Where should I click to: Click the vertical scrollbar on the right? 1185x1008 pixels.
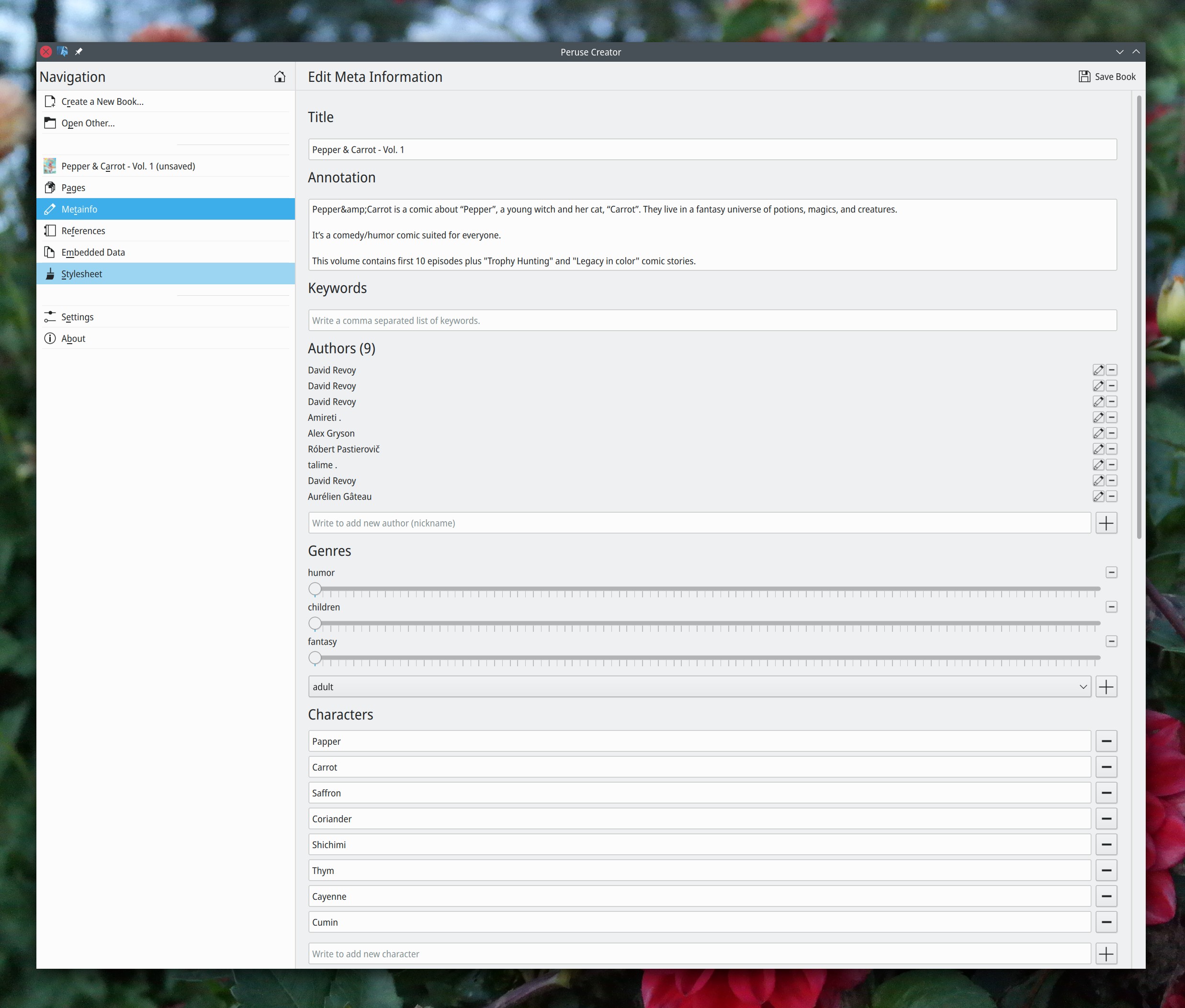click(x=1139, y=317)
